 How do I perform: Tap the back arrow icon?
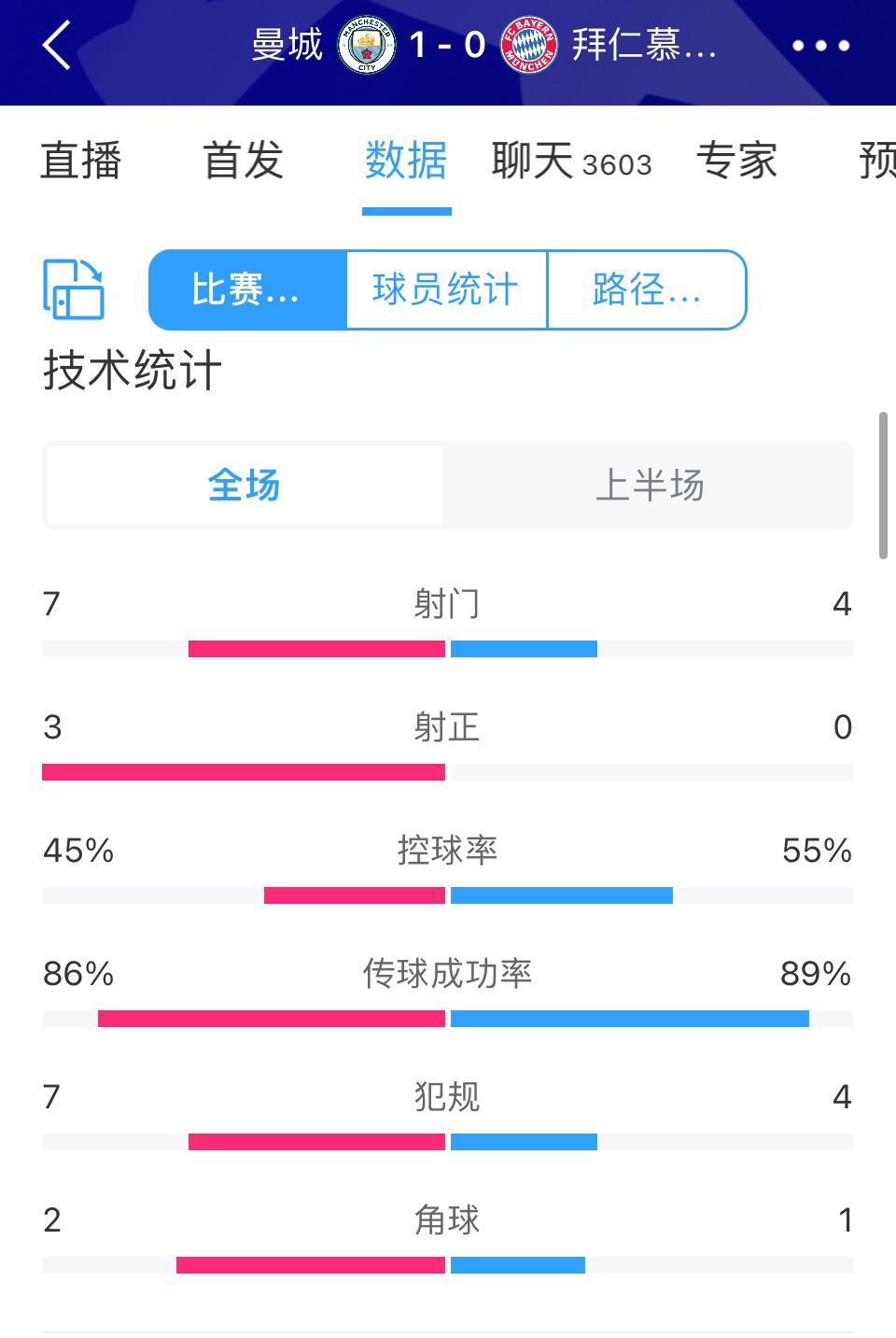point(58,45)
